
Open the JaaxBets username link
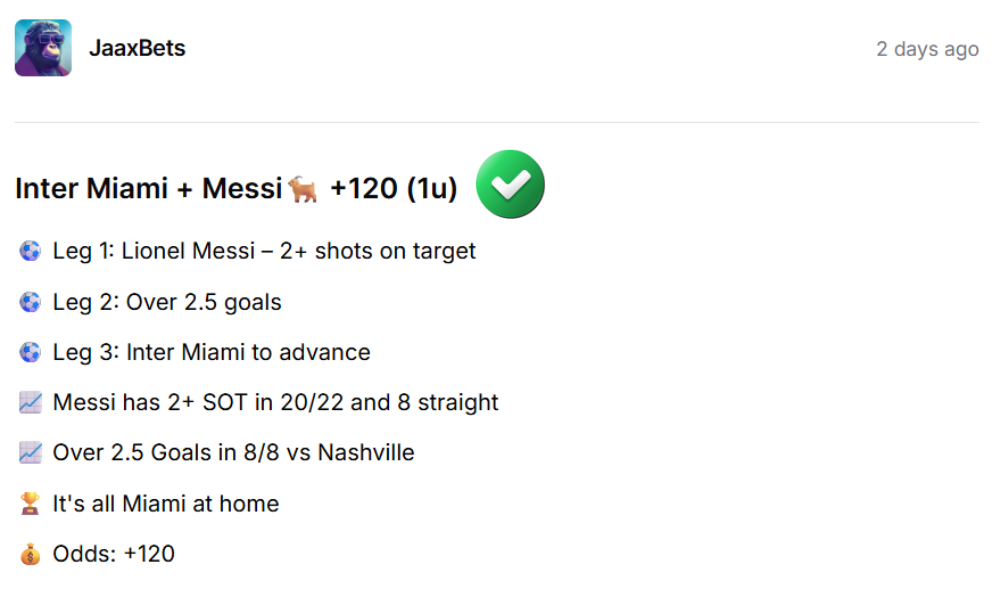[x=137, y=48]
